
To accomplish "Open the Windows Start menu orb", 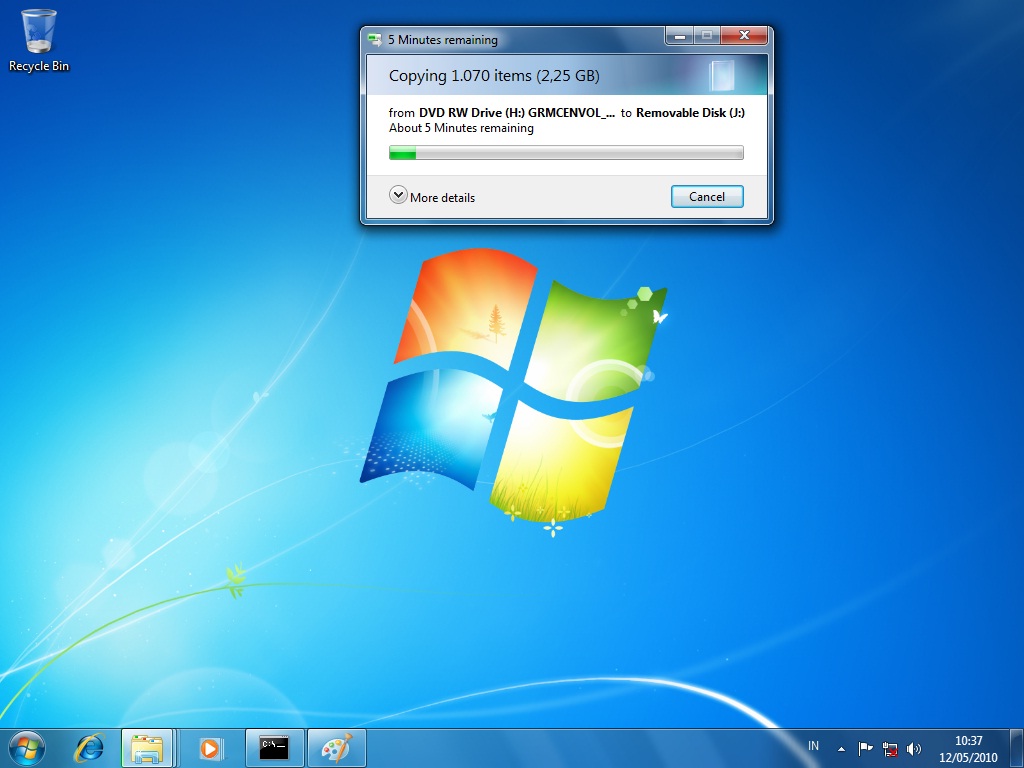I will [x=27, y=748].
